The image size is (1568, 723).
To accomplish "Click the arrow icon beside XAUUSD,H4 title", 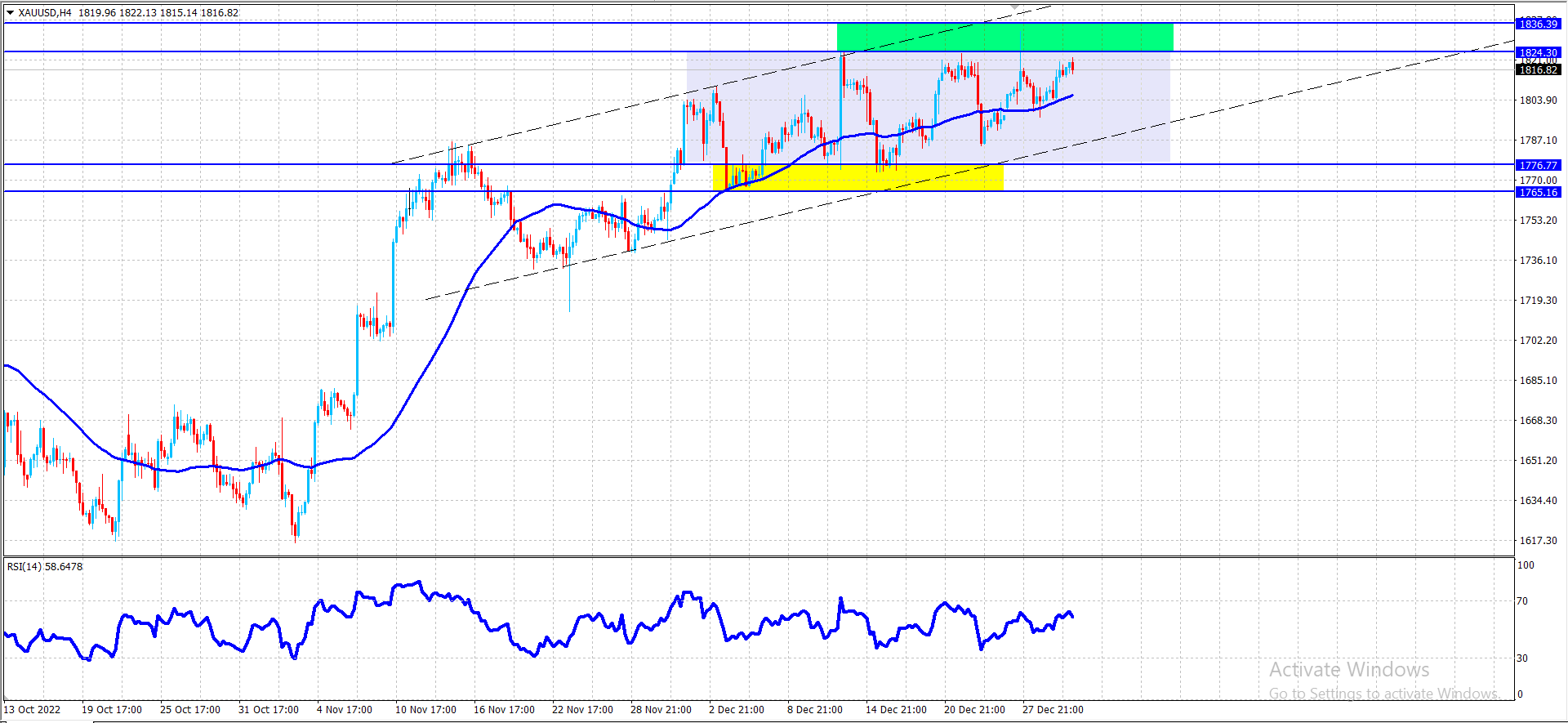I will coord(11,12).
